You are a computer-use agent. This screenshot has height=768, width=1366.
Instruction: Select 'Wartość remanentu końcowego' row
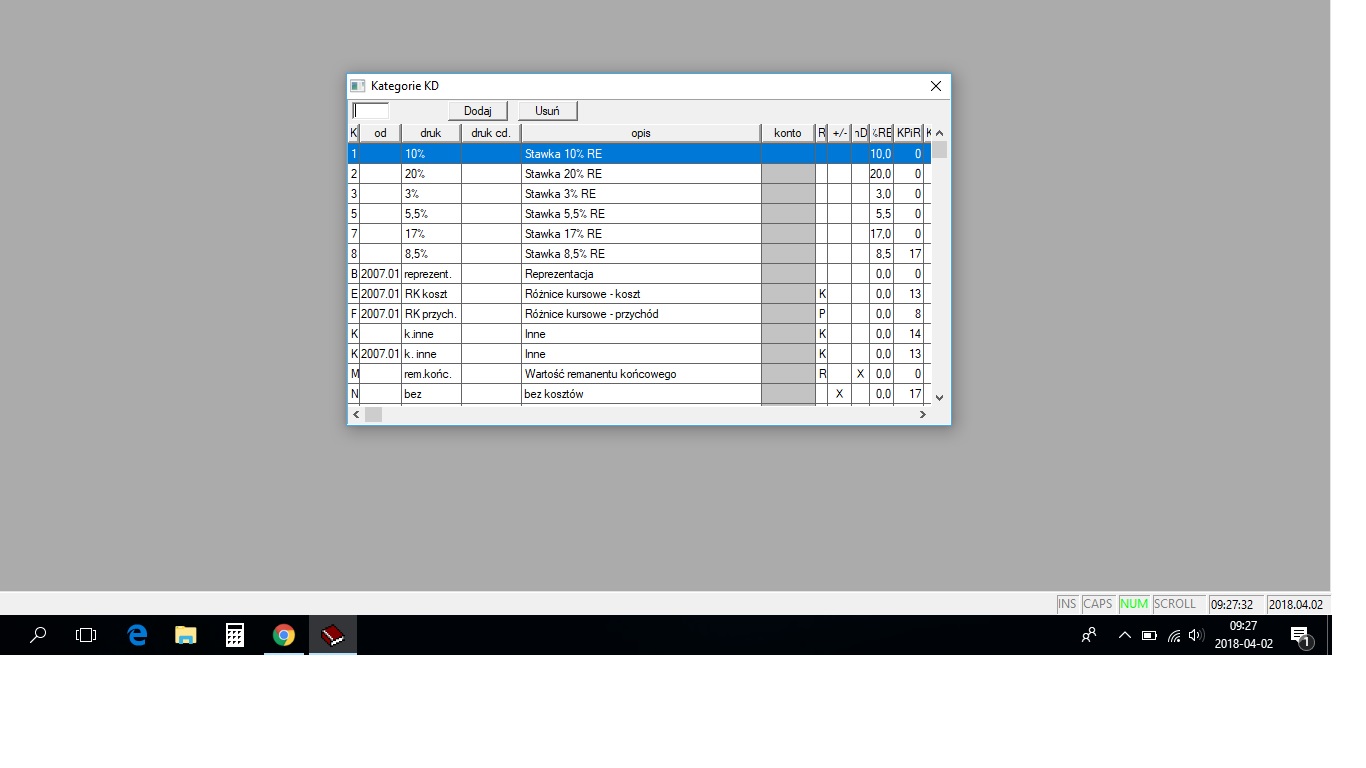click(x=640, y=374)
